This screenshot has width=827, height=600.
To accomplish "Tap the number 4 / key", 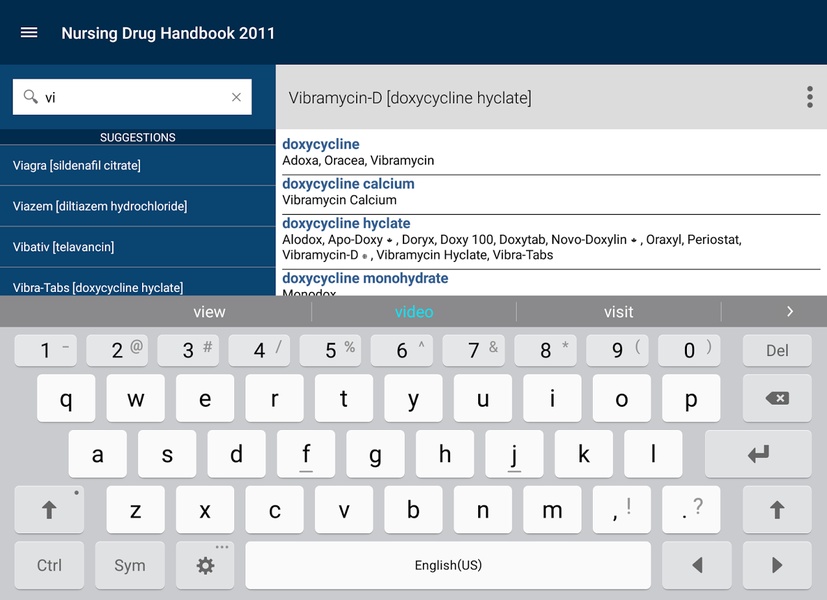I will click(259, 350).
